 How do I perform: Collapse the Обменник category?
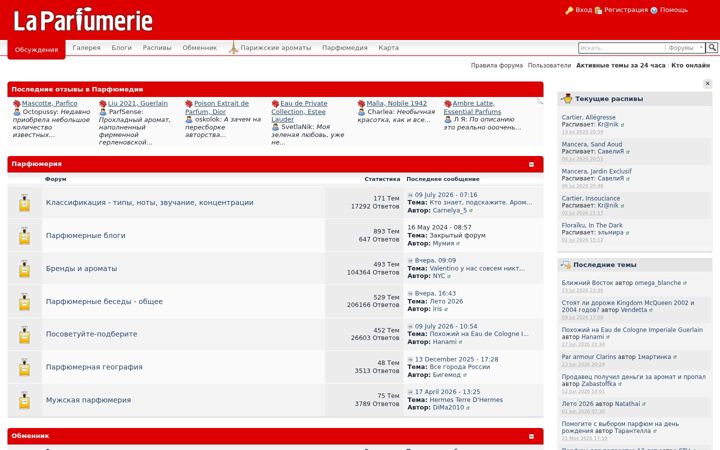[531, 436]
